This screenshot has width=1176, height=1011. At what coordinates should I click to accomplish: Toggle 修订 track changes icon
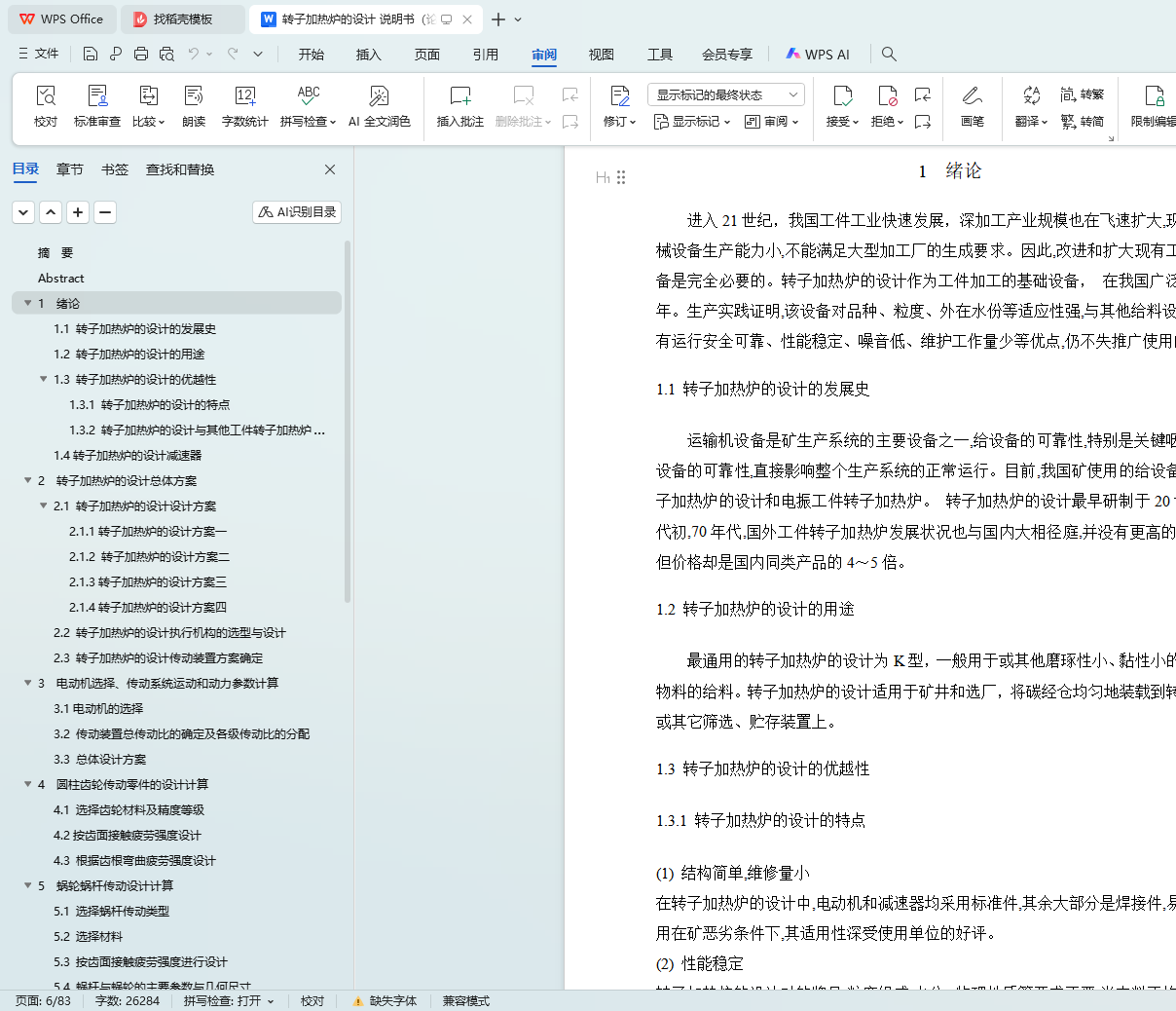(x=620, y=95)
